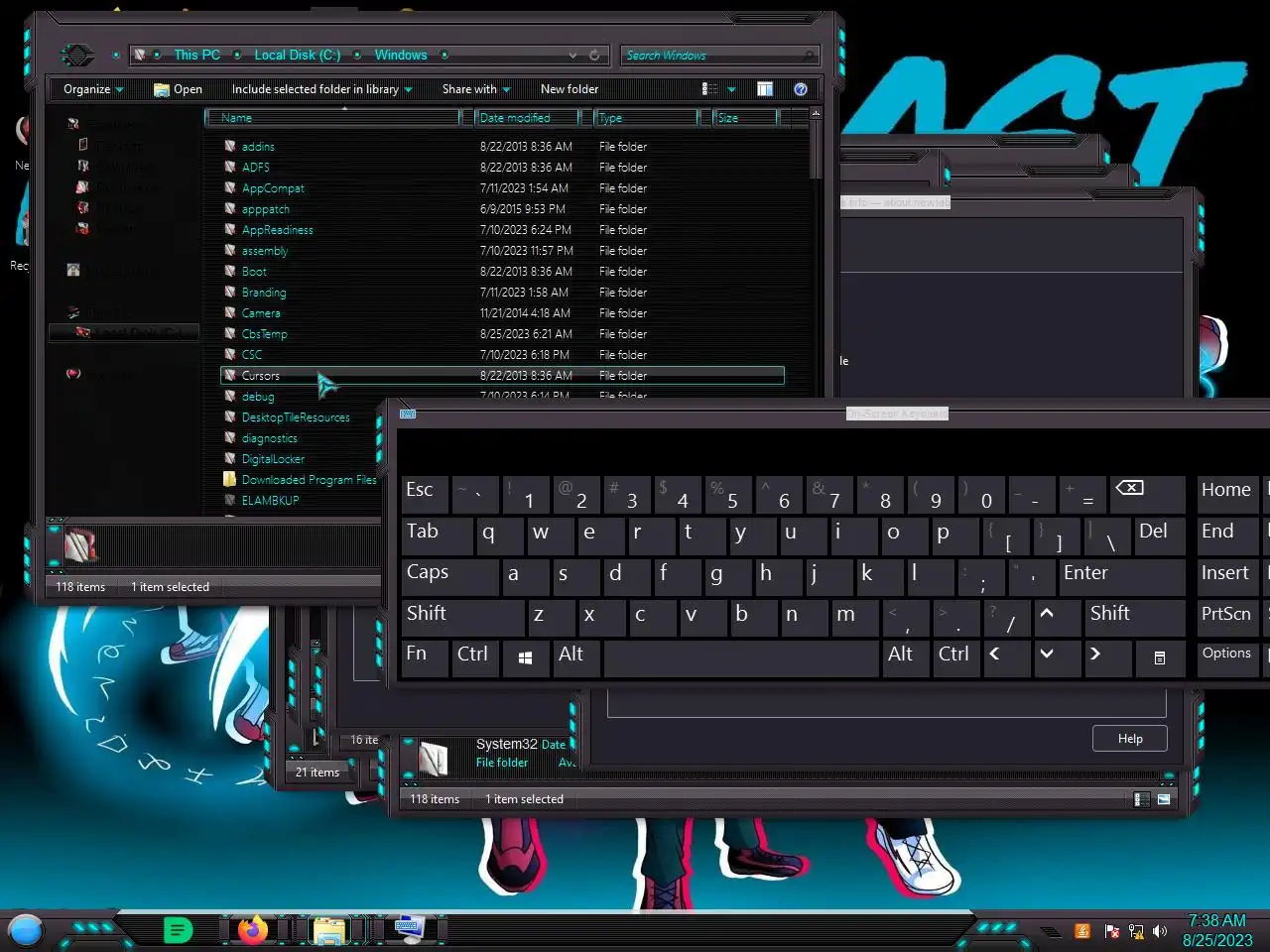The image size is (1270, 952).
Task: Switch to large icons view in rear Explorer status bar
Action: pyautogui.click(x=1164, y=799)
